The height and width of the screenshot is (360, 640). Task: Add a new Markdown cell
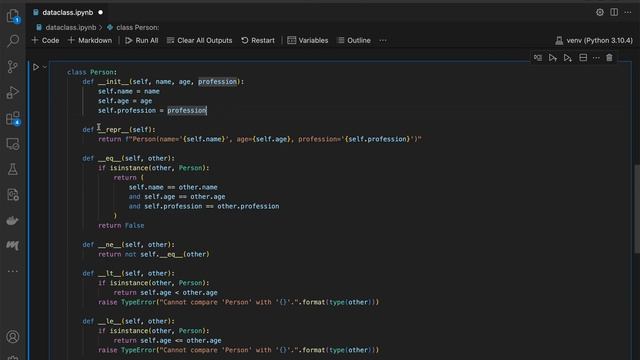click(90, 40)
